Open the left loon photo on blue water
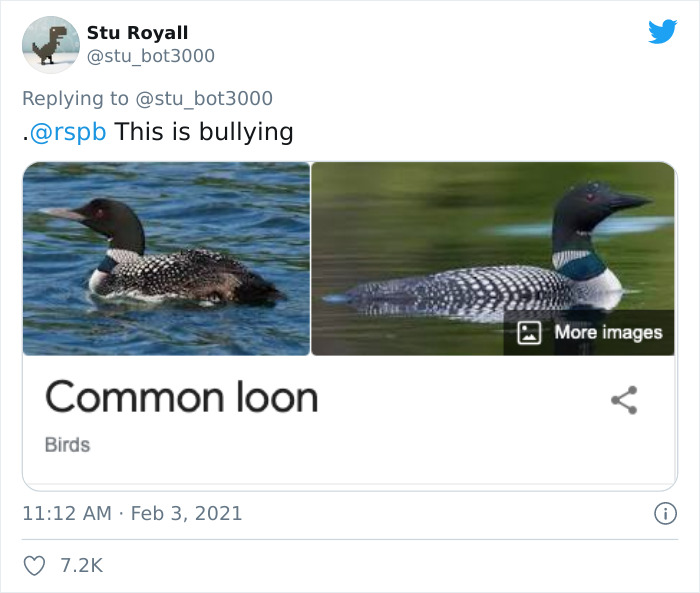700x593 pixels. (166, 258)
